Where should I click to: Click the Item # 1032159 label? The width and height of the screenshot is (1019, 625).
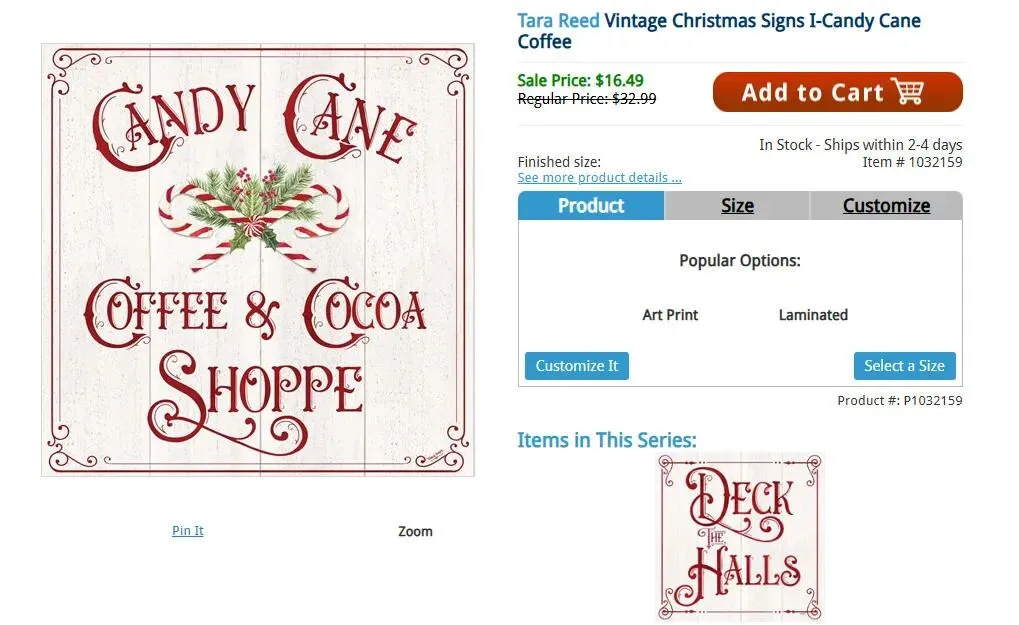click(x=912, y=162)
